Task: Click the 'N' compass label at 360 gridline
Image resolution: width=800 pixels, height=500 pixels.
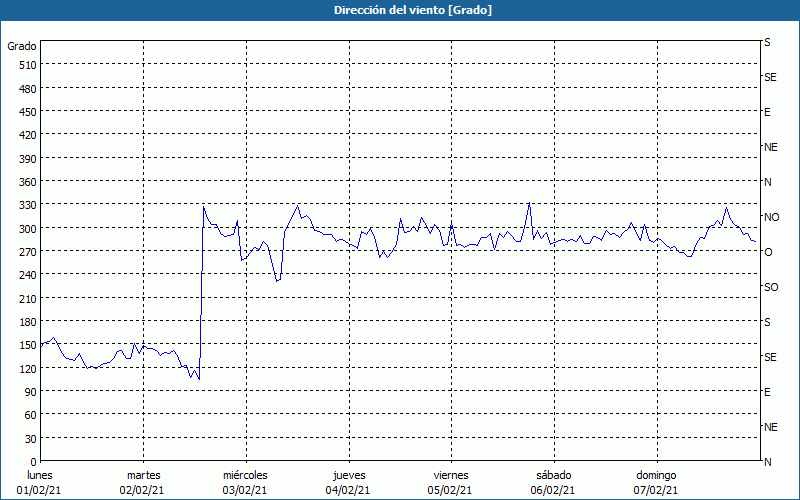Action: click(x=768, y=182)
